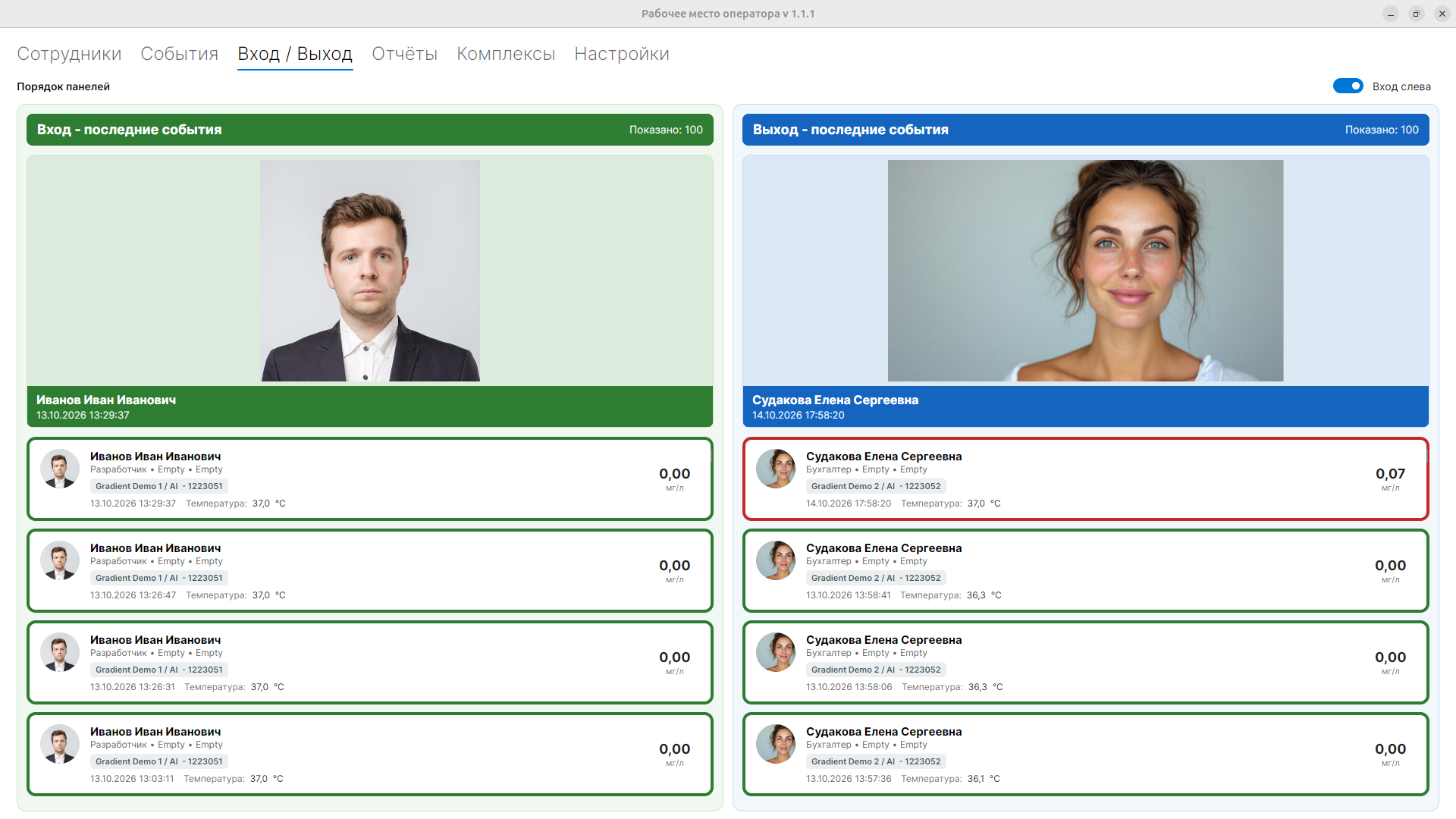Click Иванов avatar in the 13:26:47 event

click(60, 560)
